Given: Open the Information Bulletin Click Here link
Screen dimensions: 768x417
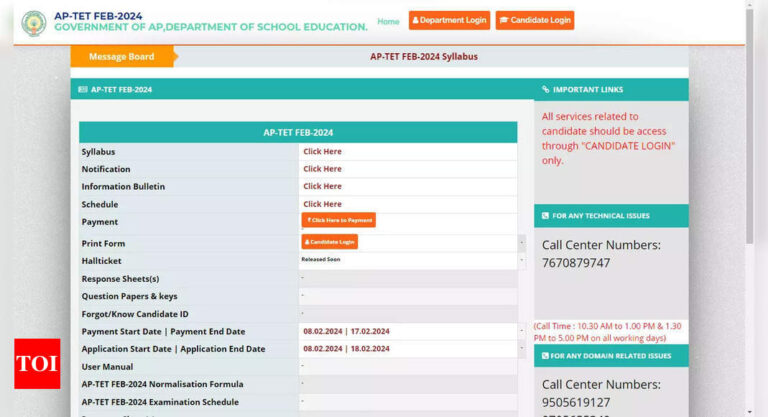Looking at the screenshot, I should pos(322,186).
